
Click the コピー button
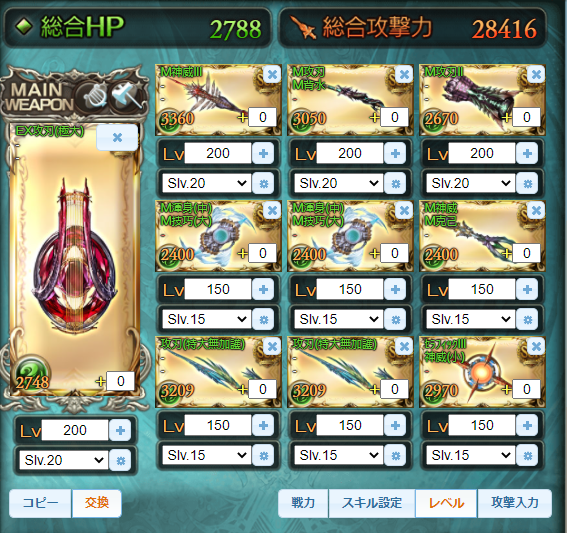40,503
